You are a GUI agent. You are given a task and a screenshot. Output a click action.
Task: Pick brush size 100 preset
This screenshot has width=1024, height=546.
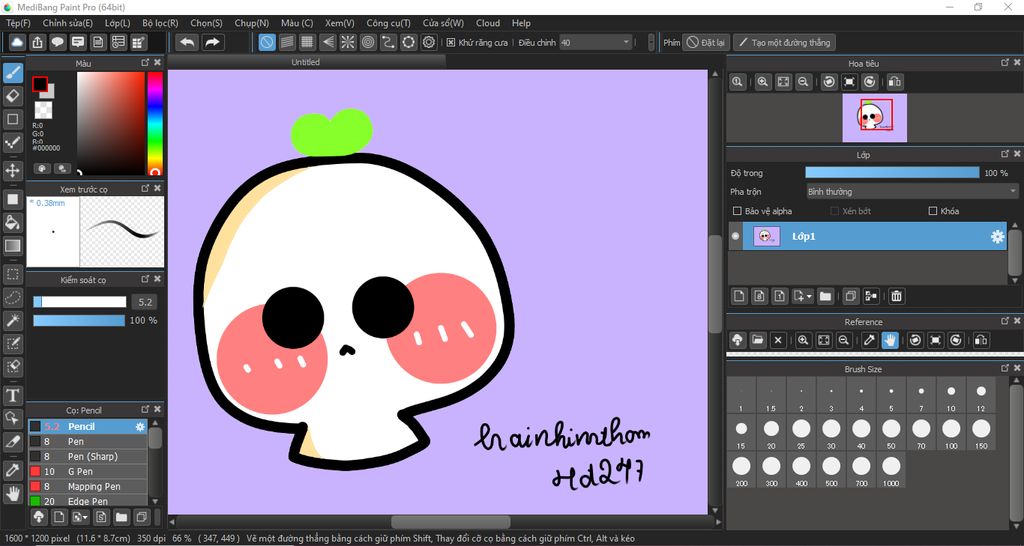point(951,434)
